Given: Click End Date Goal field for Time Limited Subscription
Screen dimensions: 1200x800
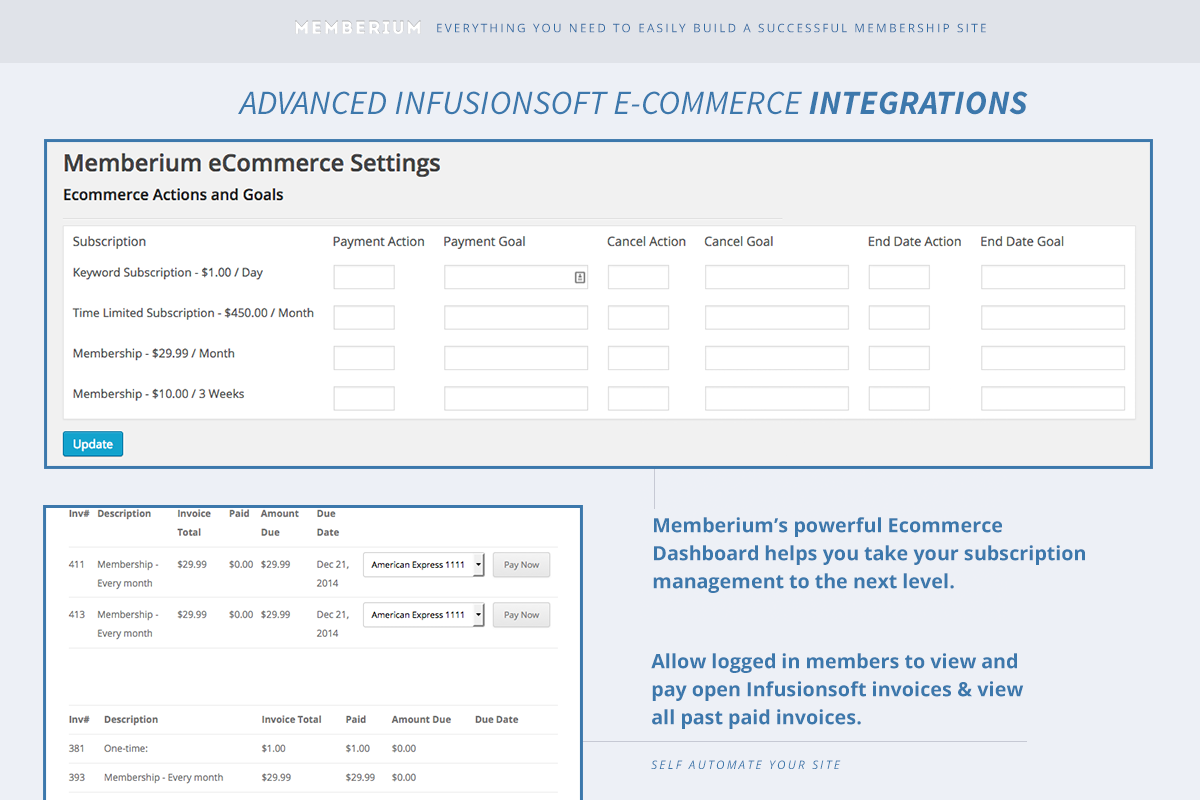Looking at the screenshot, I should (1053, 318).
